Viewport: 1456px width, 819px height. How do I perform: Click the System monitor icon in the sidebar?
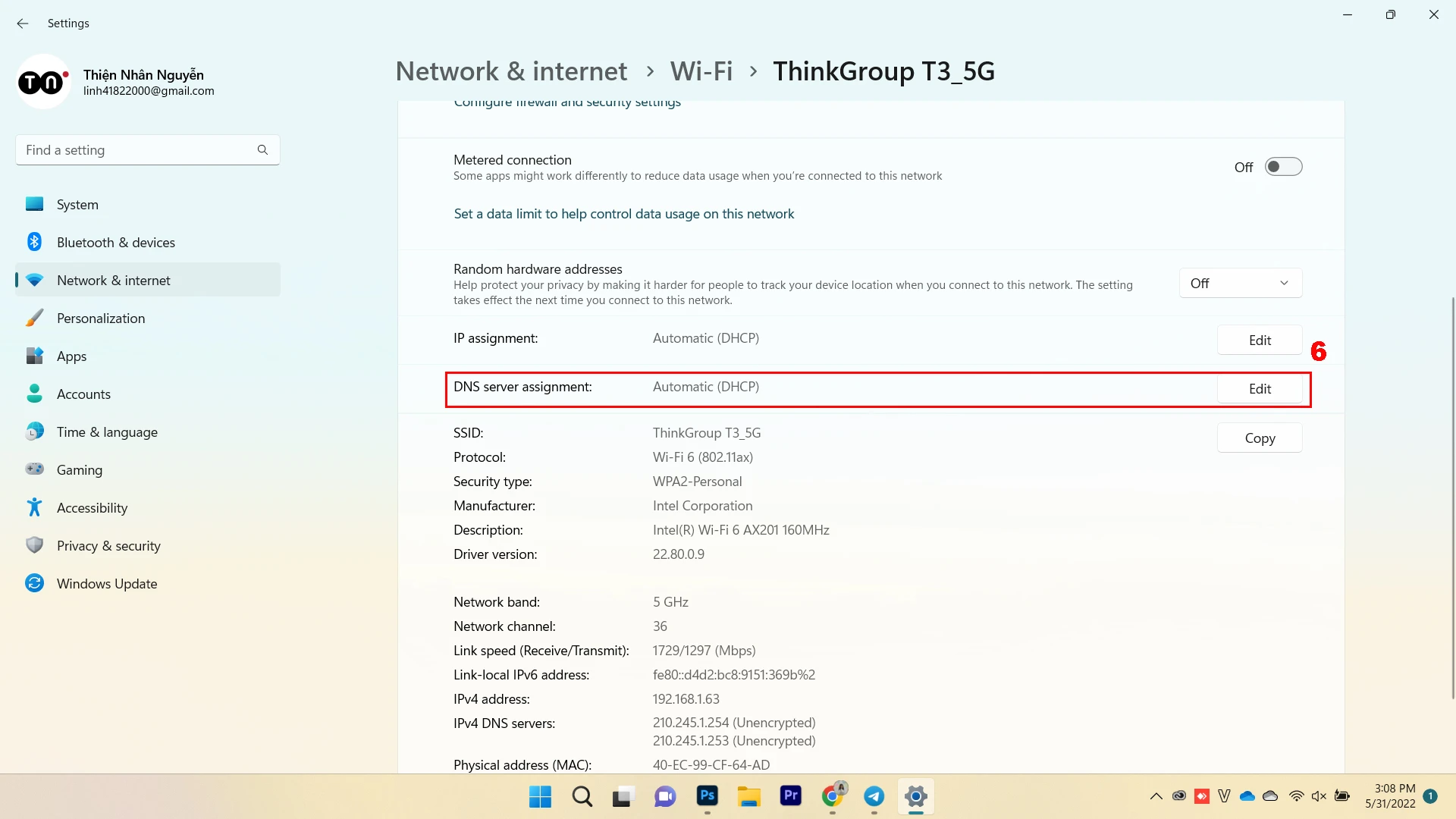pos(35,204)
